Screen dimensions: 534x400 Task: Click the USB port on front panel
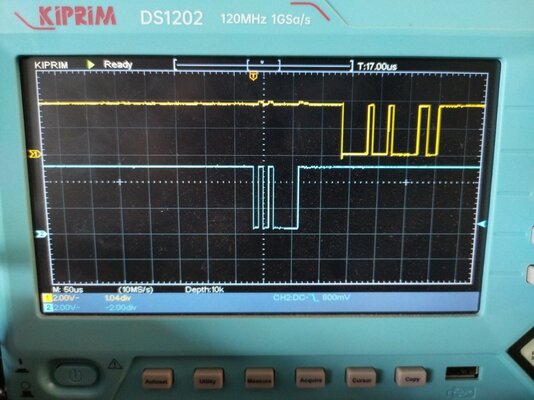click(462, 372)
